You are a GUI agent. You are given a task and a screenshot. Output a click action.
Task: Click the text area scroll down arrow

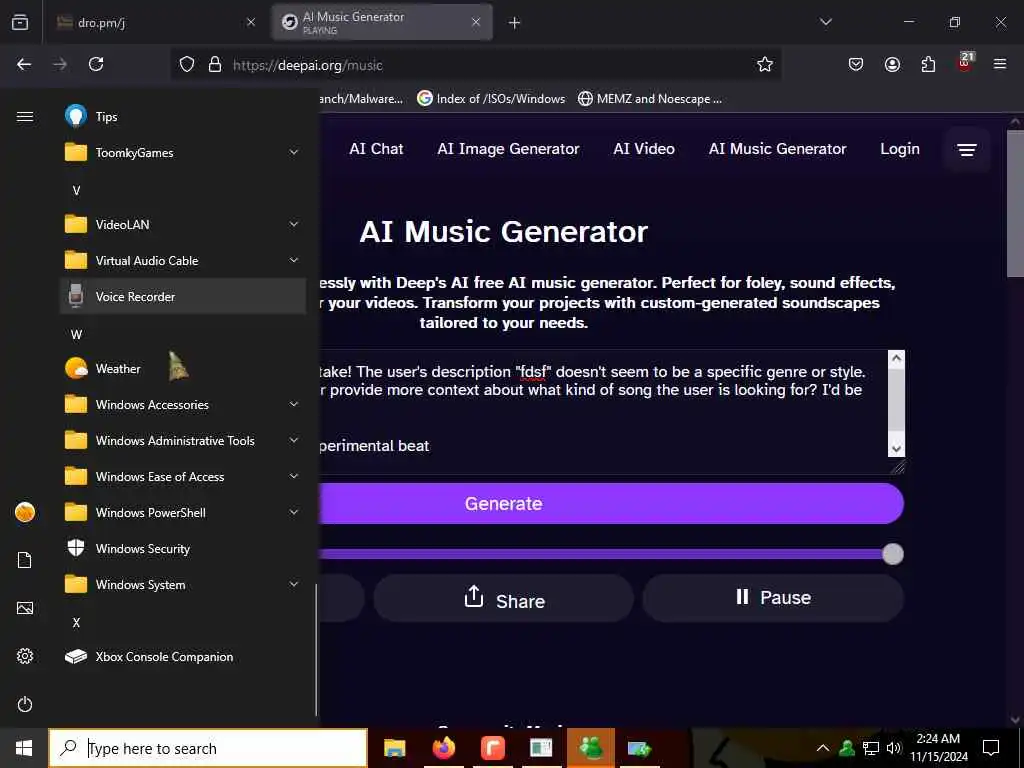(x=897, y=449)
